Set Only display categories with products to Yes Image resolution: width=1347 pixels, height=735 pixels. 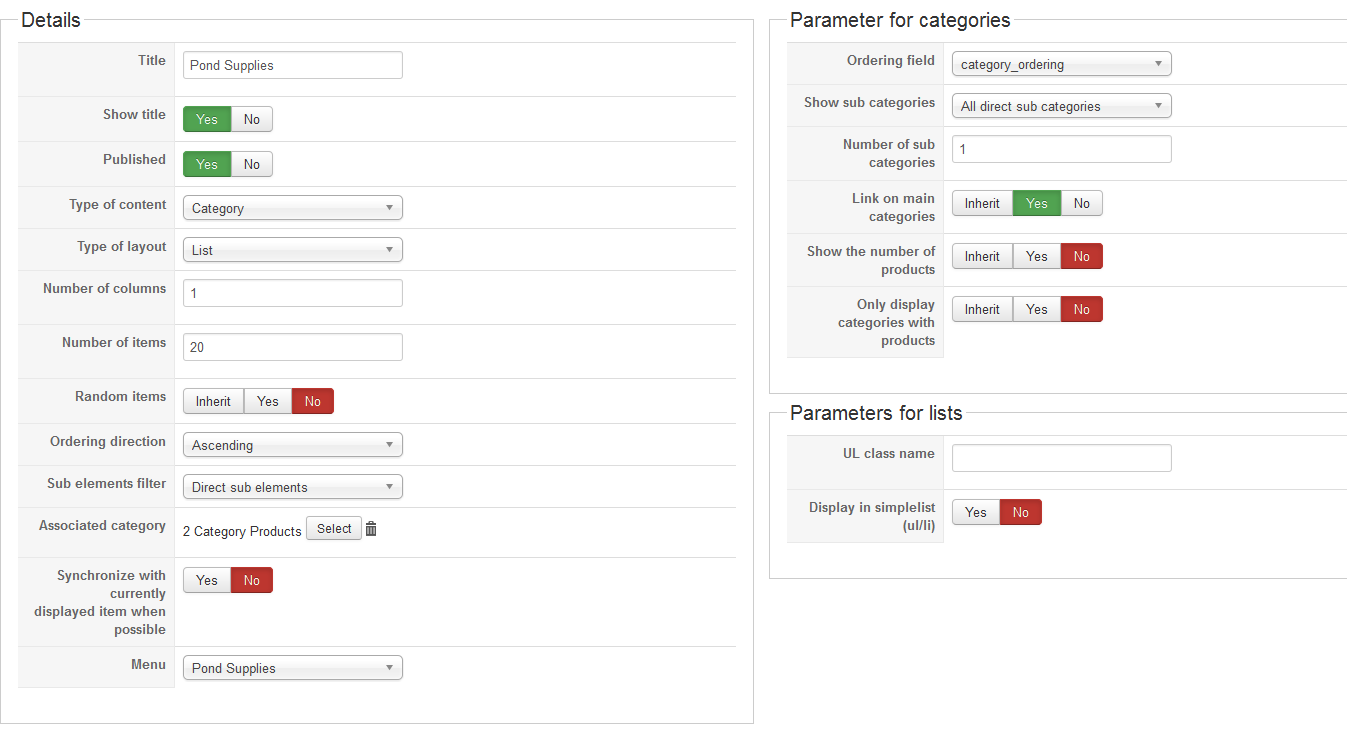(1037, 310)
